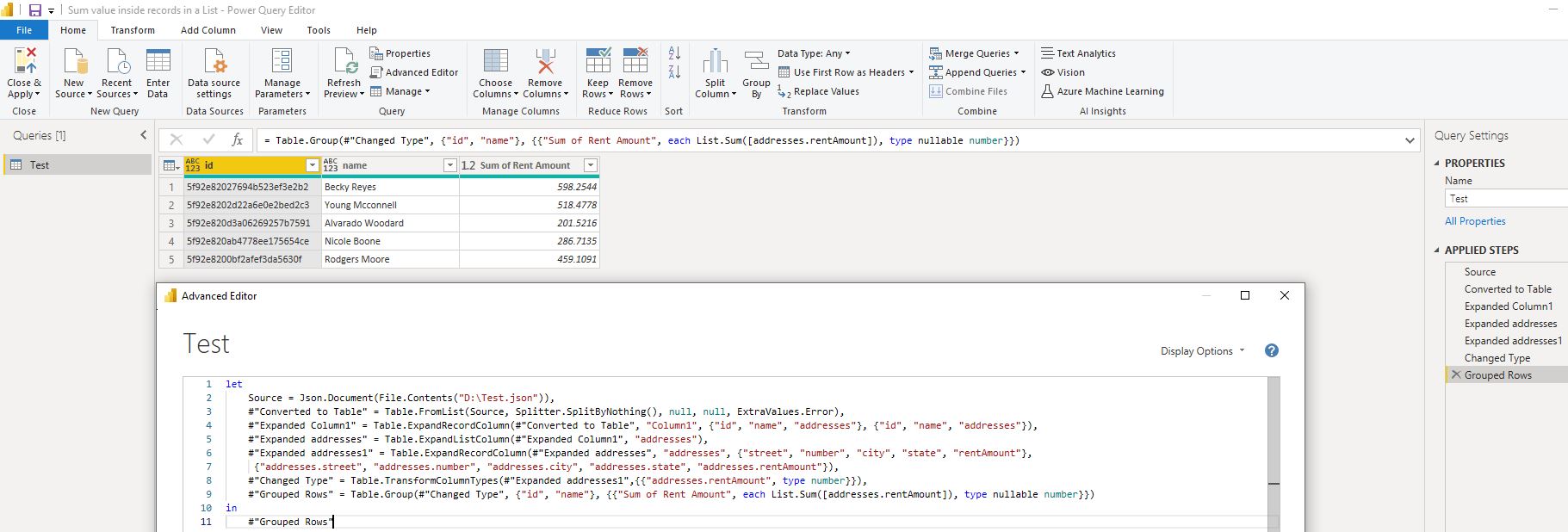Click Remove Columns icon
Viewport: 1568px width, 532px height.
pos(544,62)
